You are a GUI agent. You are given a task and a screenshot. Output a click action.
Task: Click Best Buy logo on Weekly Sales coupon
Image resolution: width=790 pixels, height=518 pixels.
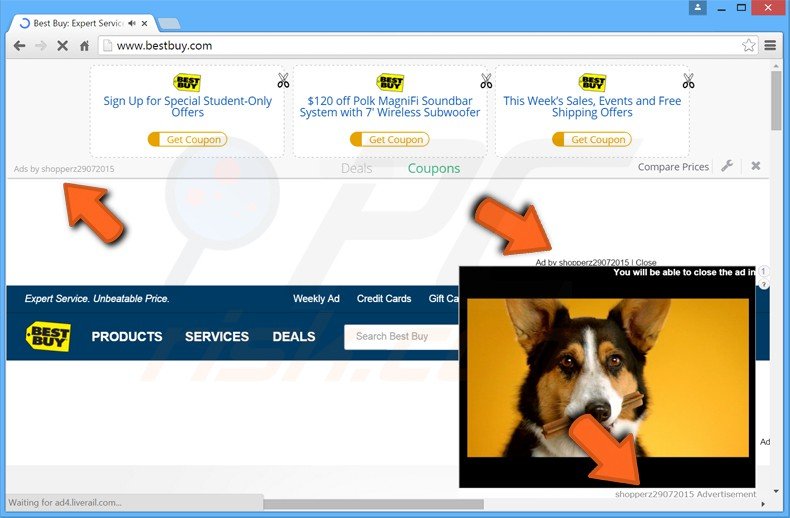click(x=592, y=82)
